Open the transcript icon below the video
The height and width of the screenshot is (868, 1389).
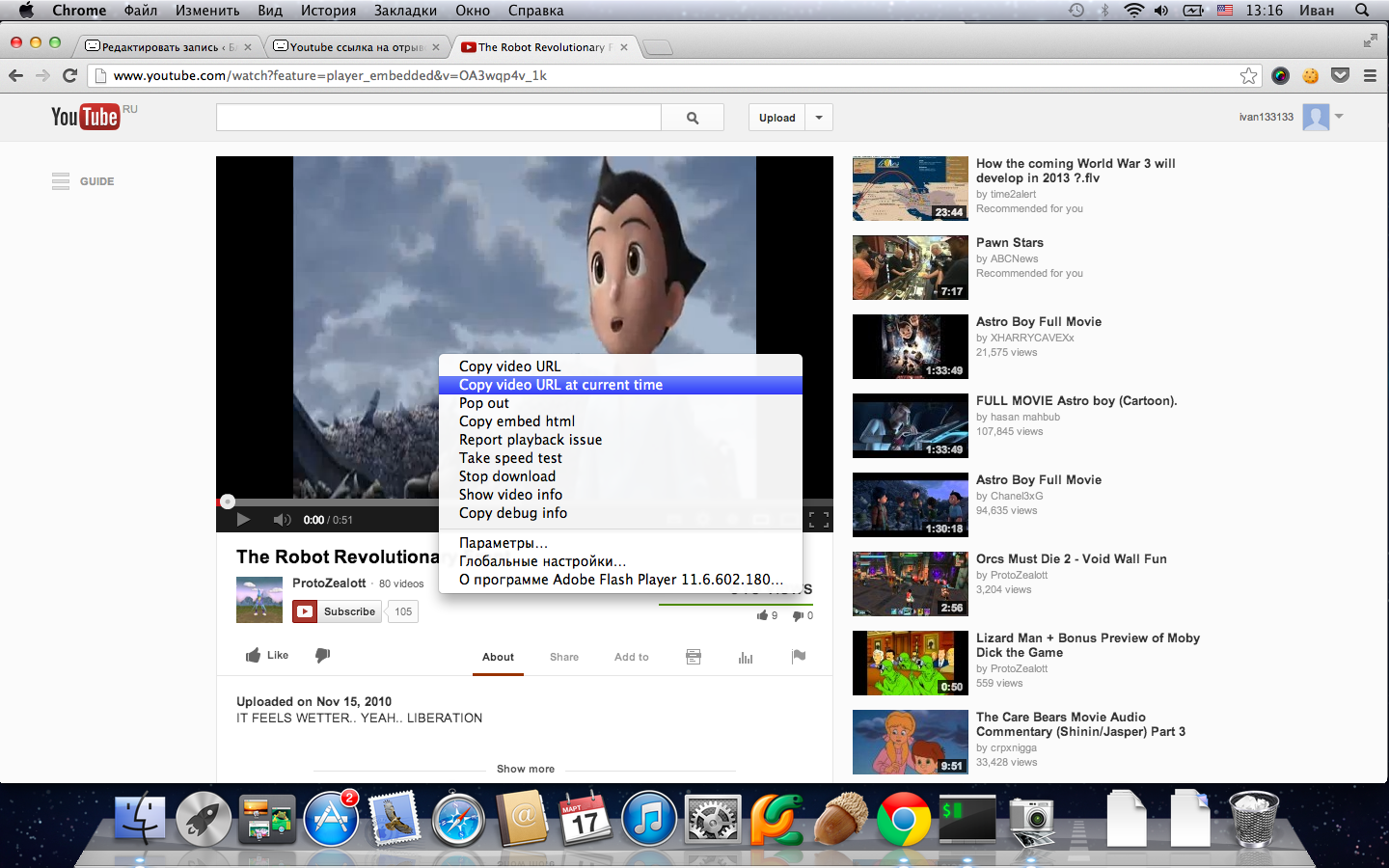point(694,657)
